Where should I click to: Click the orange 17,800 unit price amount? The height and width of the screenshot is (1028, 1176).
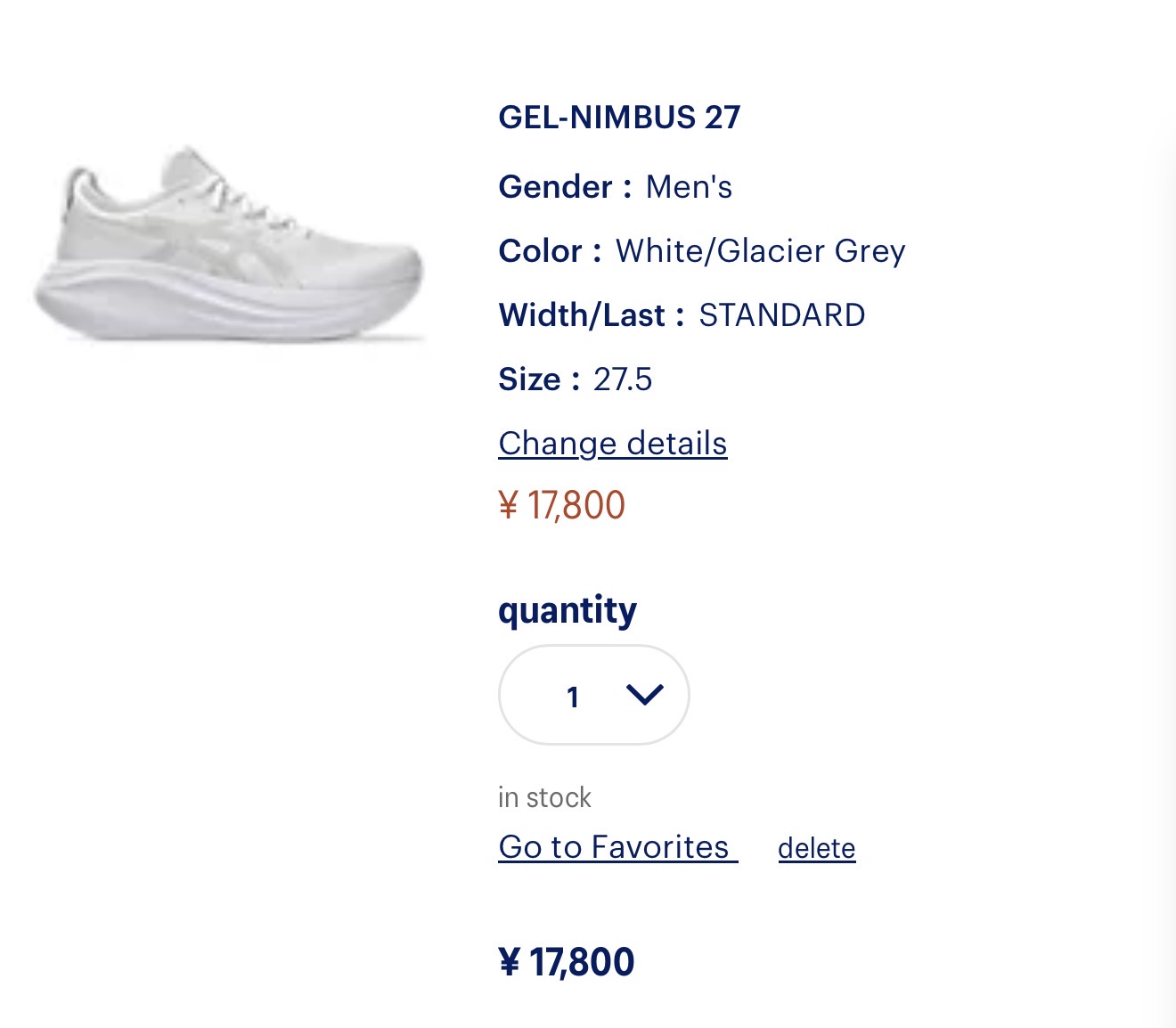[x=576, y=506]
